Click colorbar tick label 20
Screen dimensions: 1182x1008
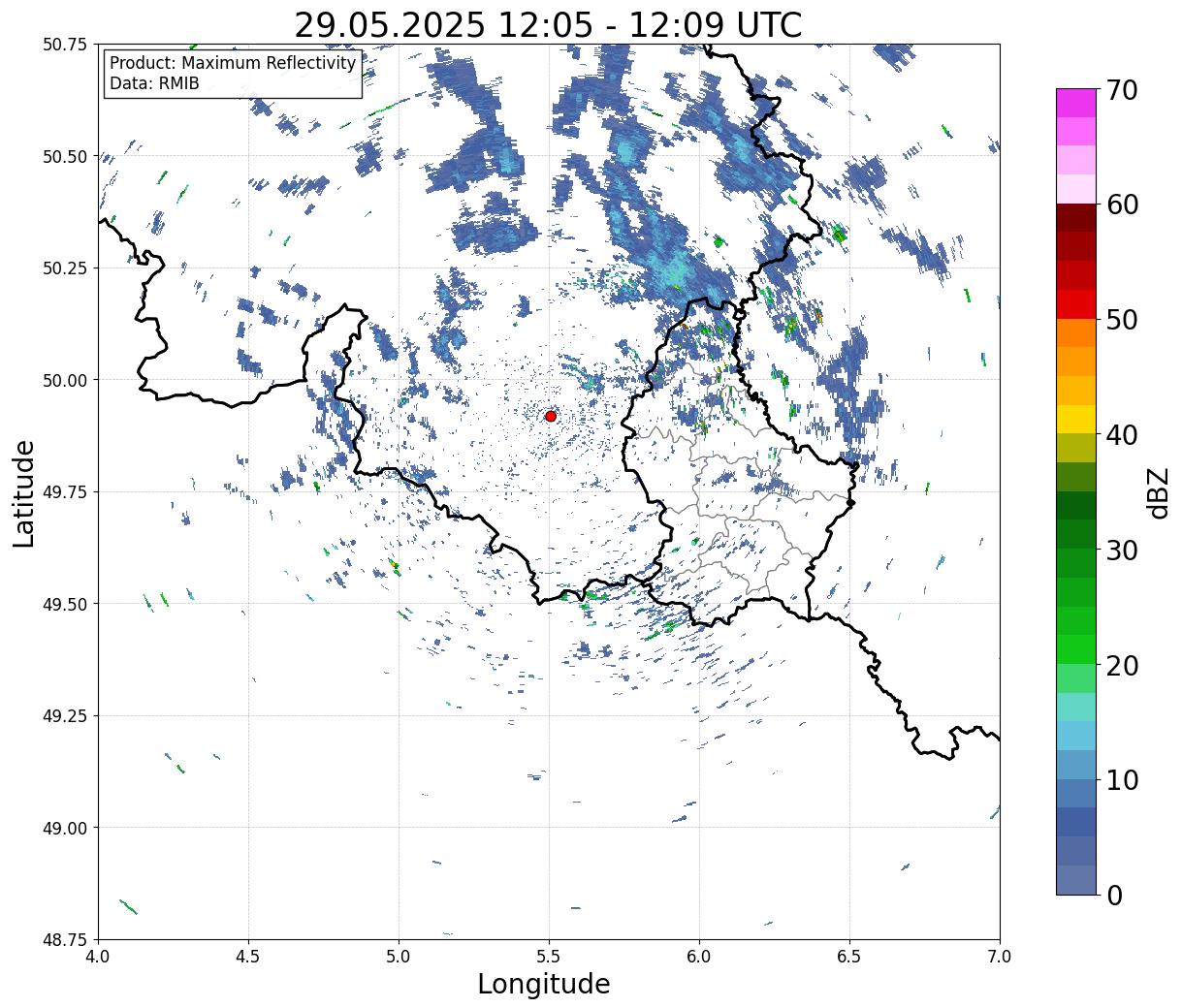tap(1121, 665)
